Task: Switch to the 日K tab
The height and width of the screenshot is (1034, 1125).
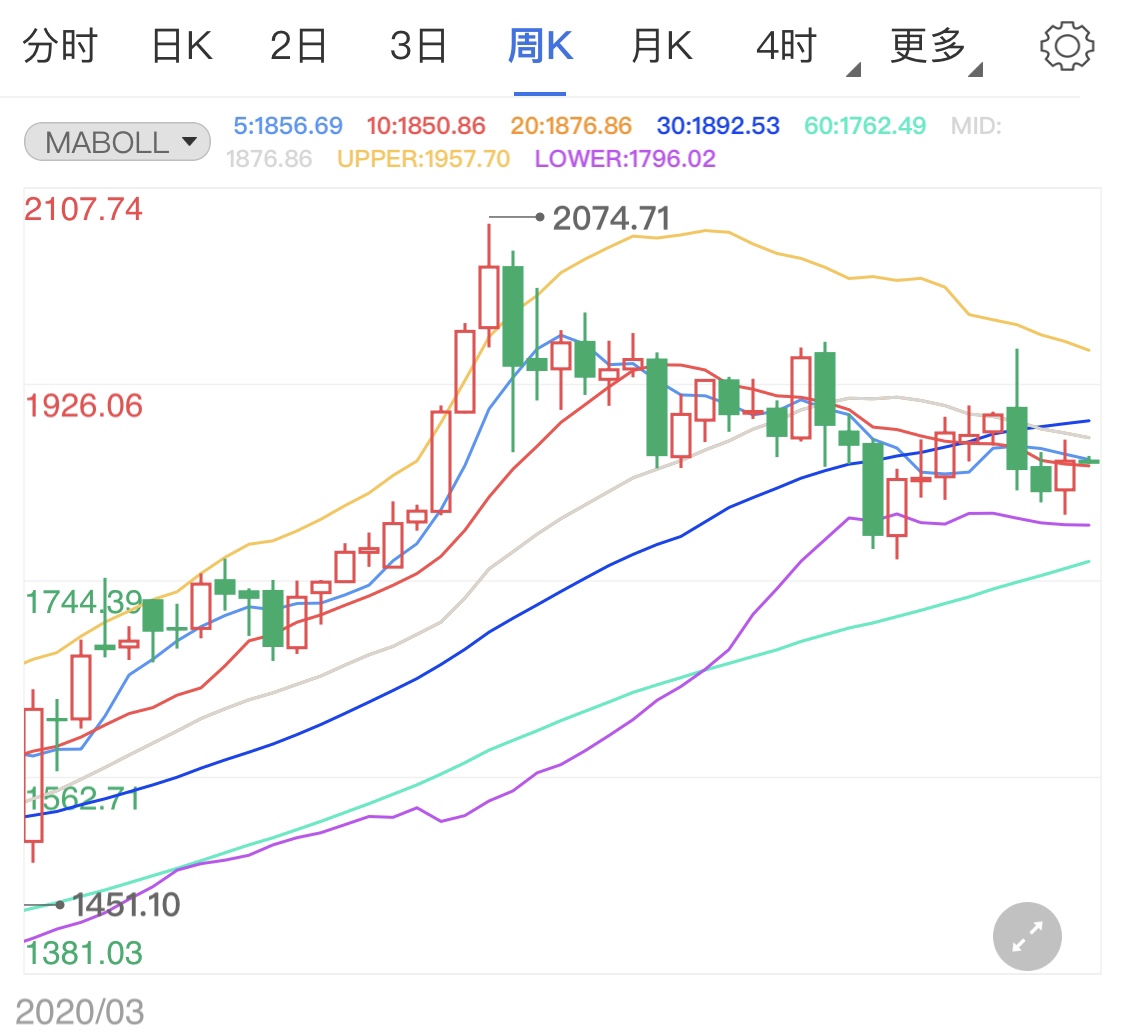Action: pos(182,46)
